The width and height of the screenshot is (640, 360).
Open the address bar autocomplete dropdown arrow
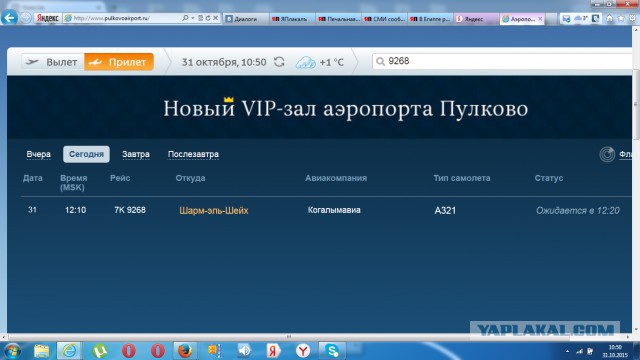(x=193, y=18)
